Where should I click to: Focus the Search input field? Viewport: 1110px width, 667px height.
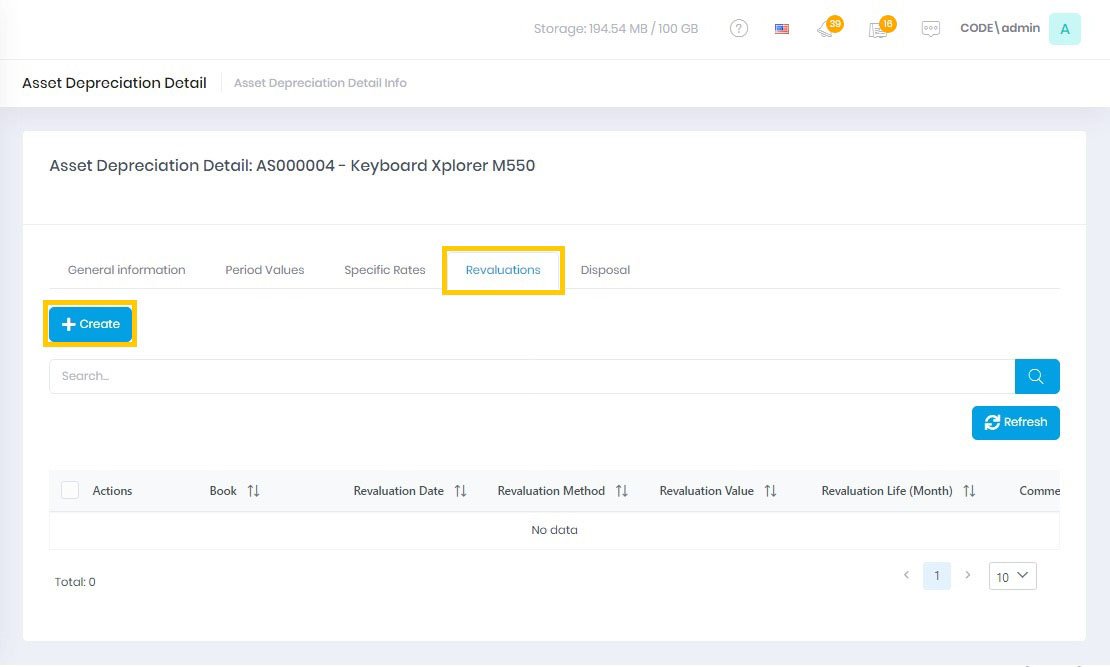point(530,376)
